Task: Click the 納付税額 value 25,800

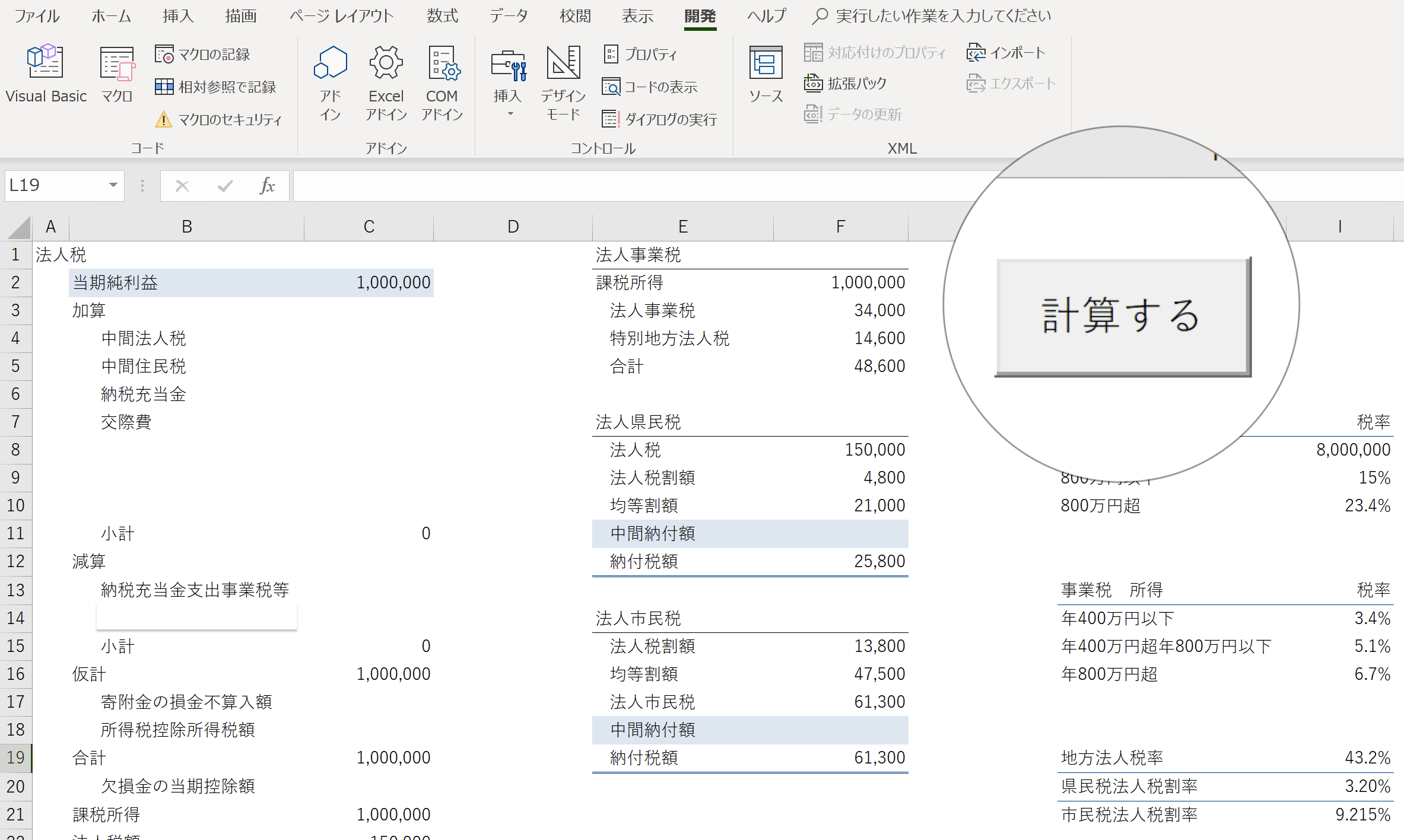Action: click(x=841, y=561)
